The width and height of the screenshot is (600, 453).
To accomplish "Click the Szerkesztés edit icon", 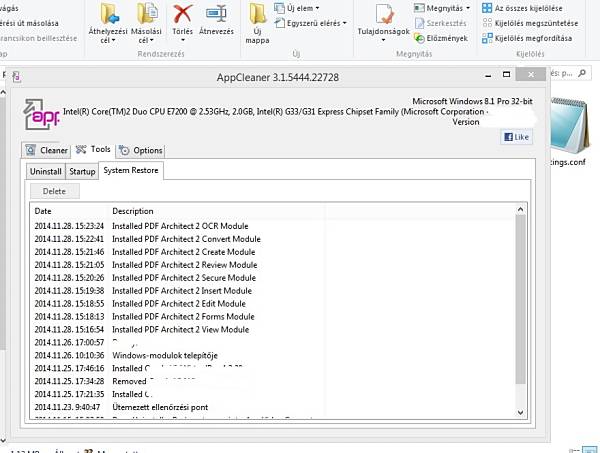I will 419,23.
